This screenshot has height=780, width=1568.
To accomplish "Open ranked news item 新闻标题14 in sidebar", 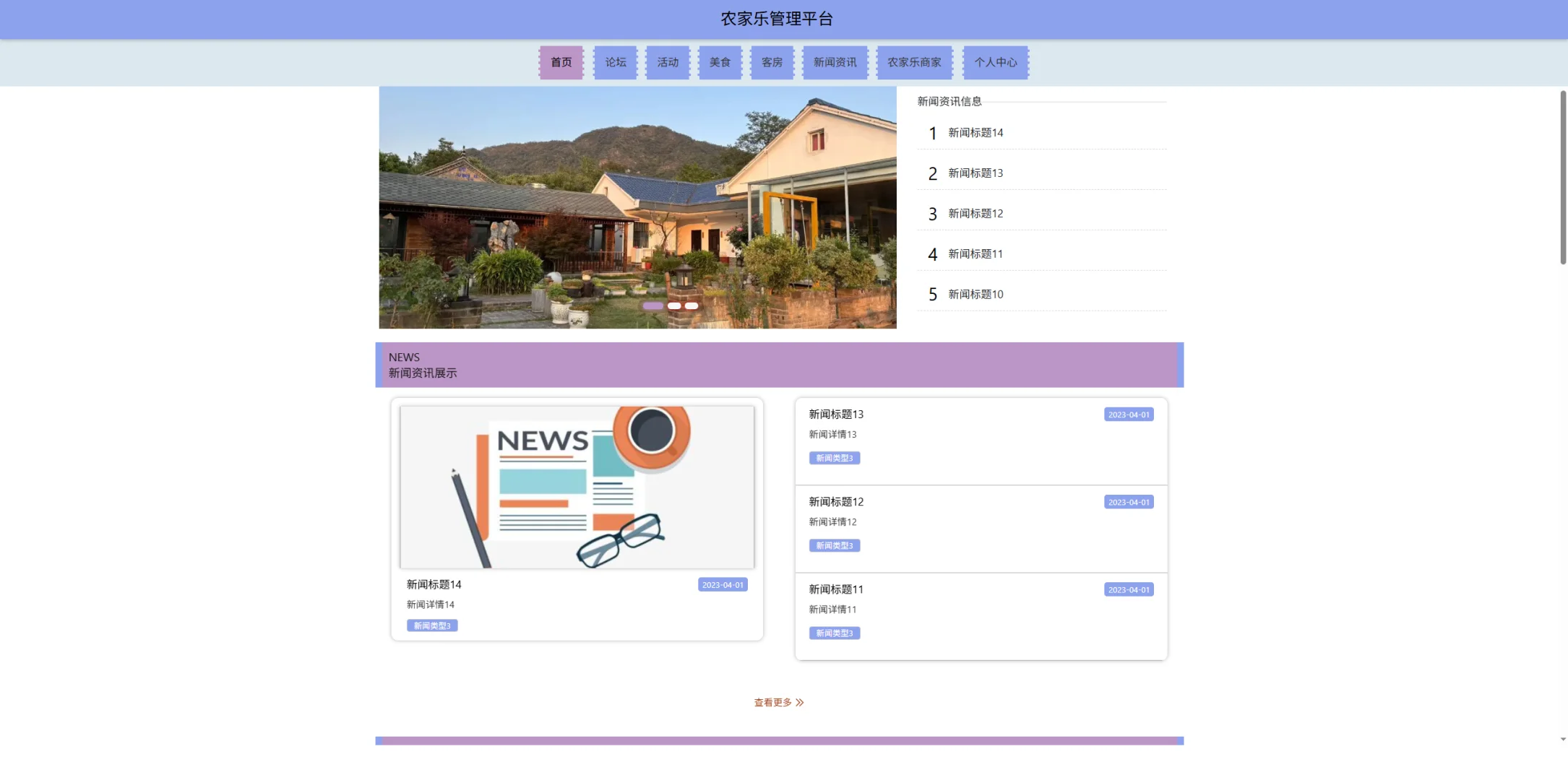I will 975,133.
